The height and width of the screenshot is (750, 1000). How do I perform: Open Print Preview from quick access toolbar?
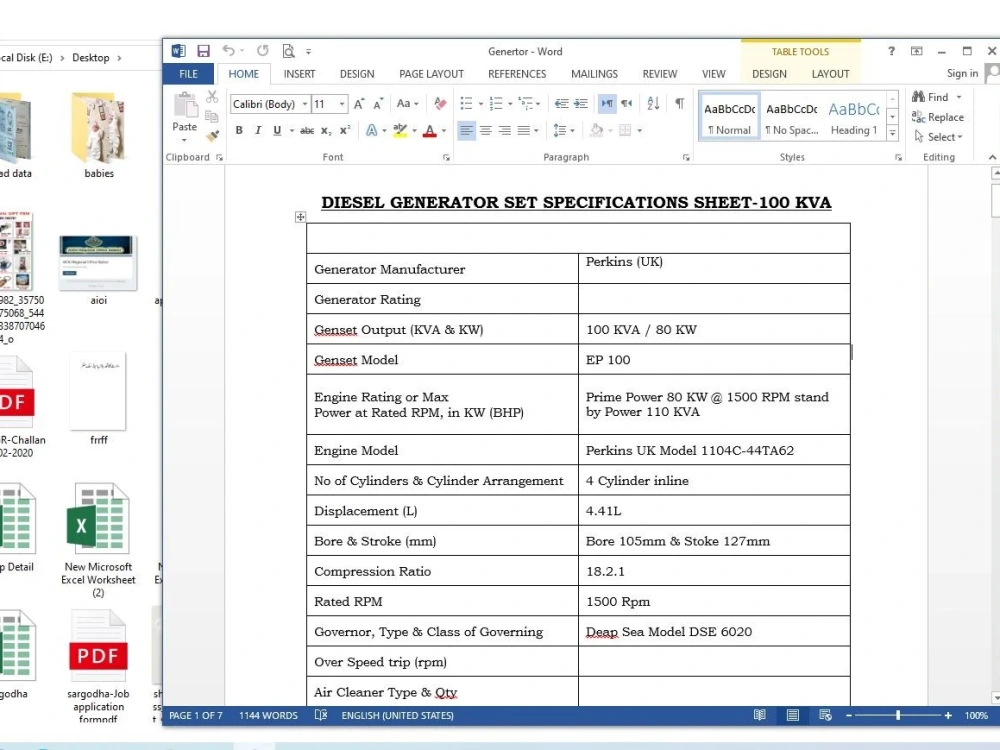(288, 51)
